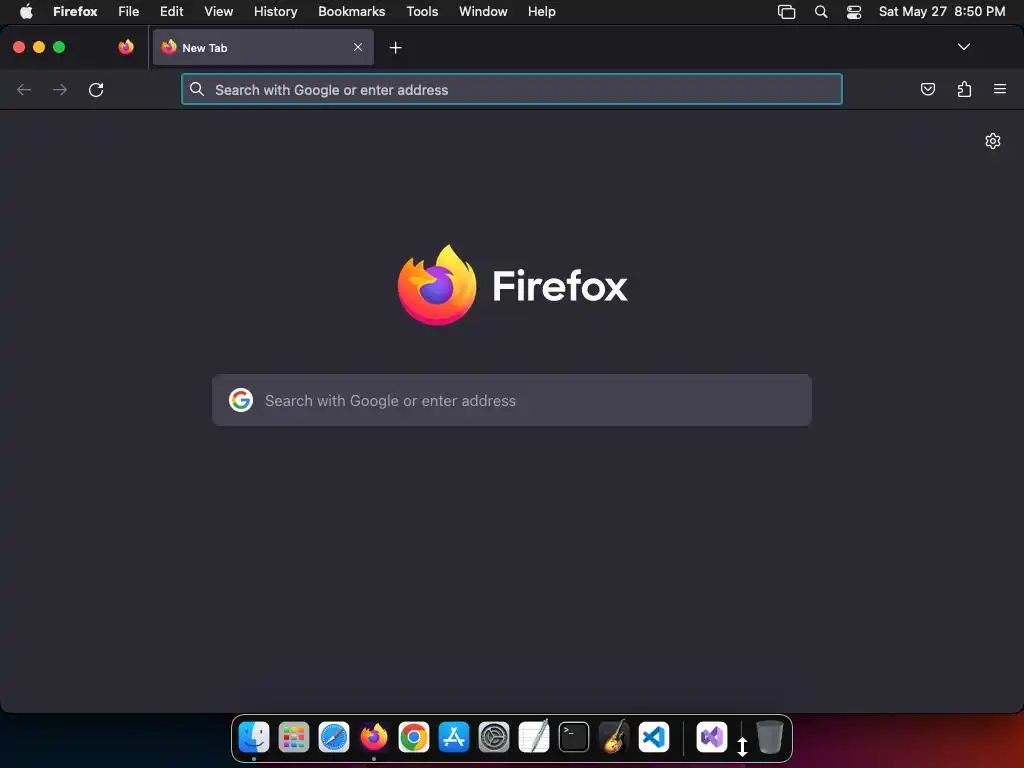Open the Edit menu
This screenshot has height=768, width=1024.
pyautogui.click(x=172, y=11)
